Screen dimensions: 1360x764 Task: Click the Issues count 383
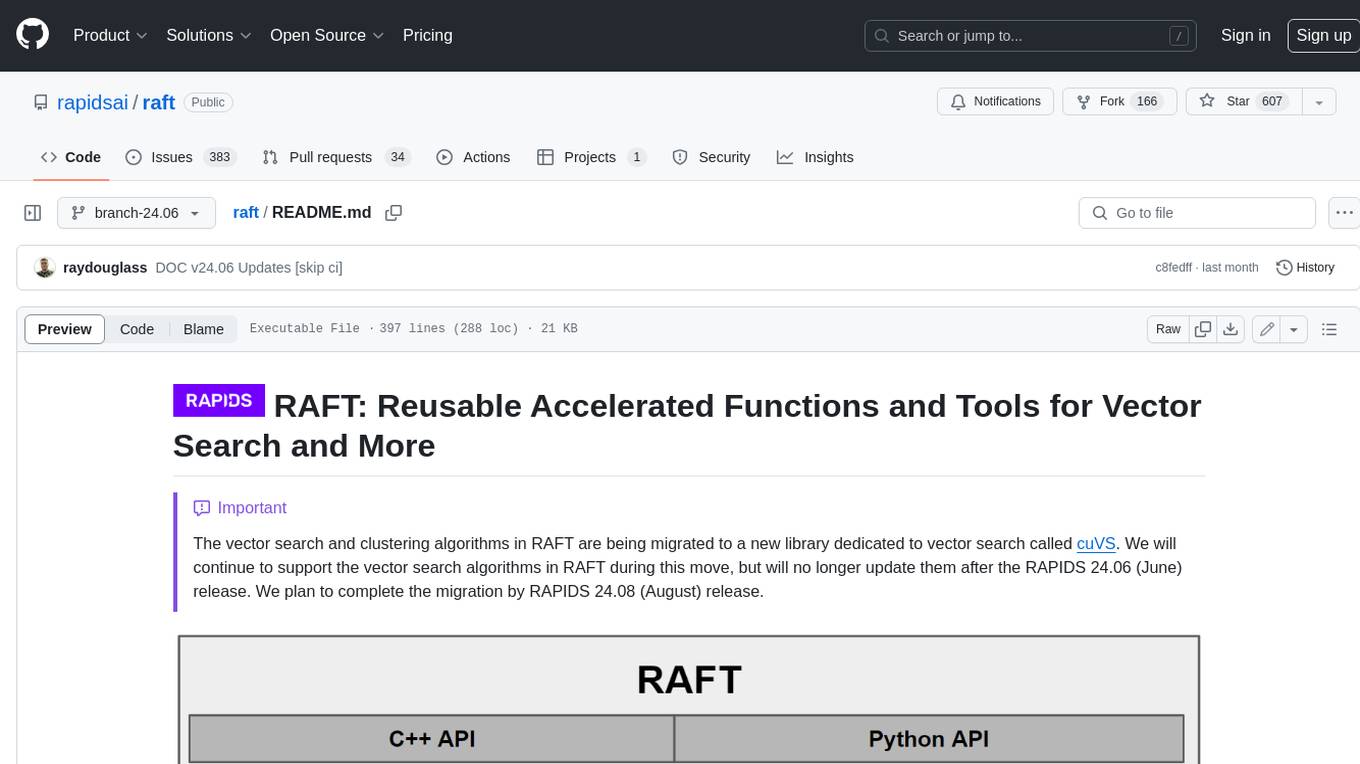click(220, 157)
